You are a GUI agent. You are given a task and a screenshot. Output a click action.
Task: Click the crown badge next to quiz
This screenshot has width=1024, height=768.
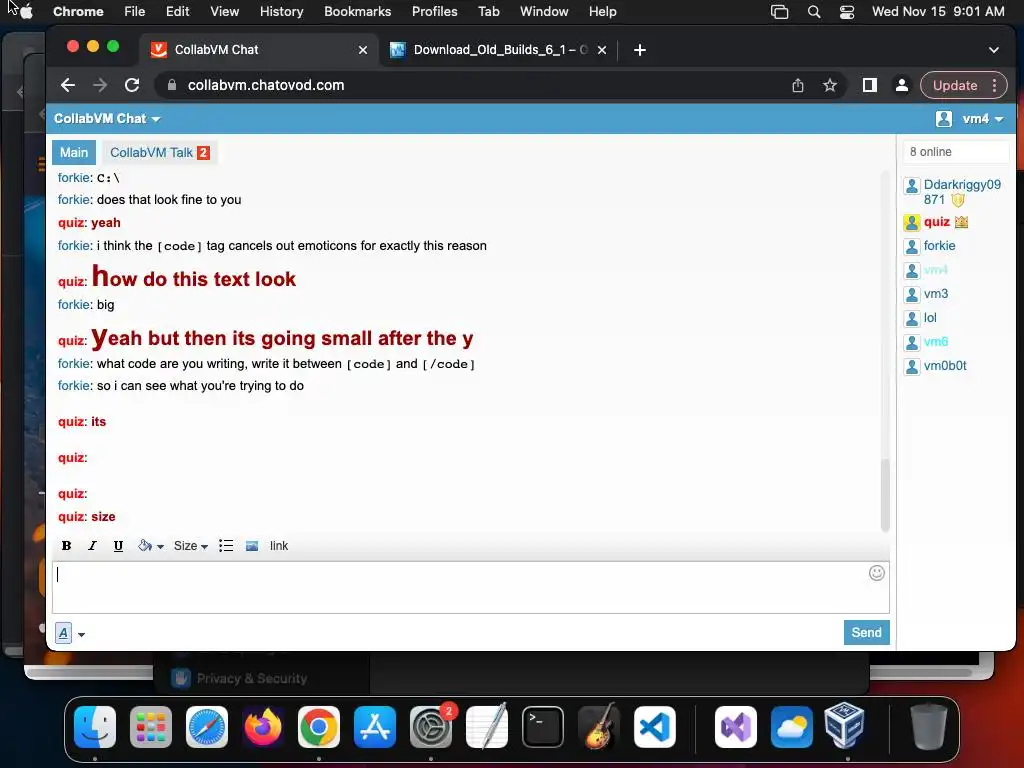click(961, 222)
